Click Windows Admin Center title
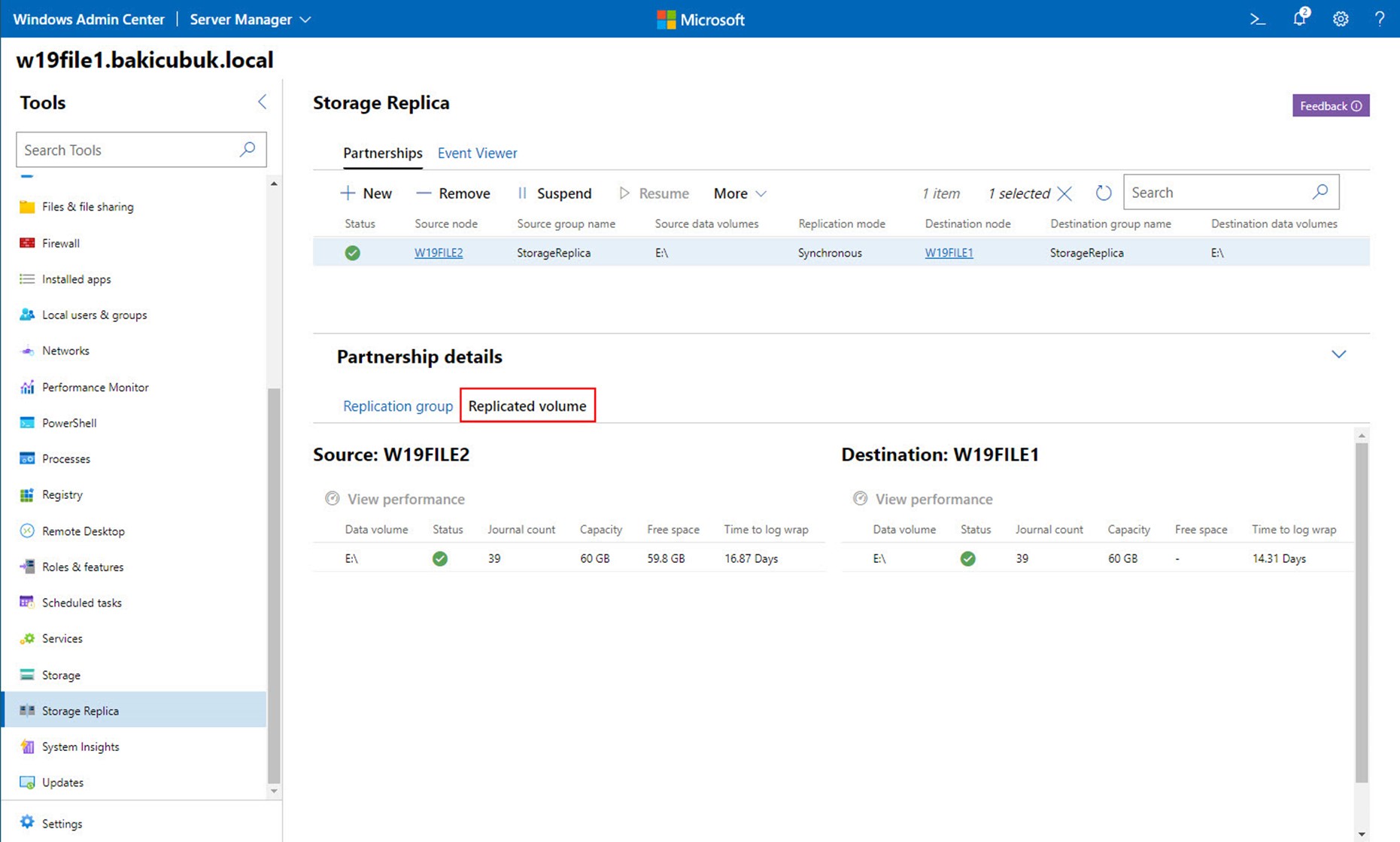This screenshot has width=1400, height=842. tap(89, 20)
